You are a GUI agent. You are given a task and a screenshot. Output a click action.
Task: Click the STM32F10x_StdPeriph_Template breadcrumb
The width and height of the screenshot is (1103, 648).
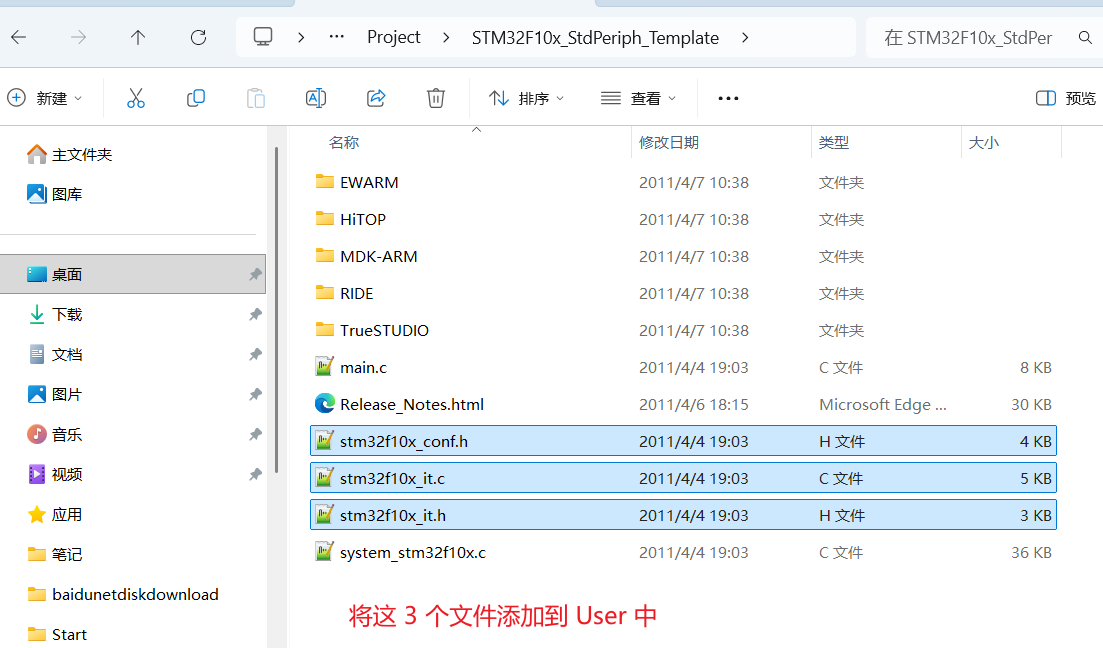click(x=595, y=38)
